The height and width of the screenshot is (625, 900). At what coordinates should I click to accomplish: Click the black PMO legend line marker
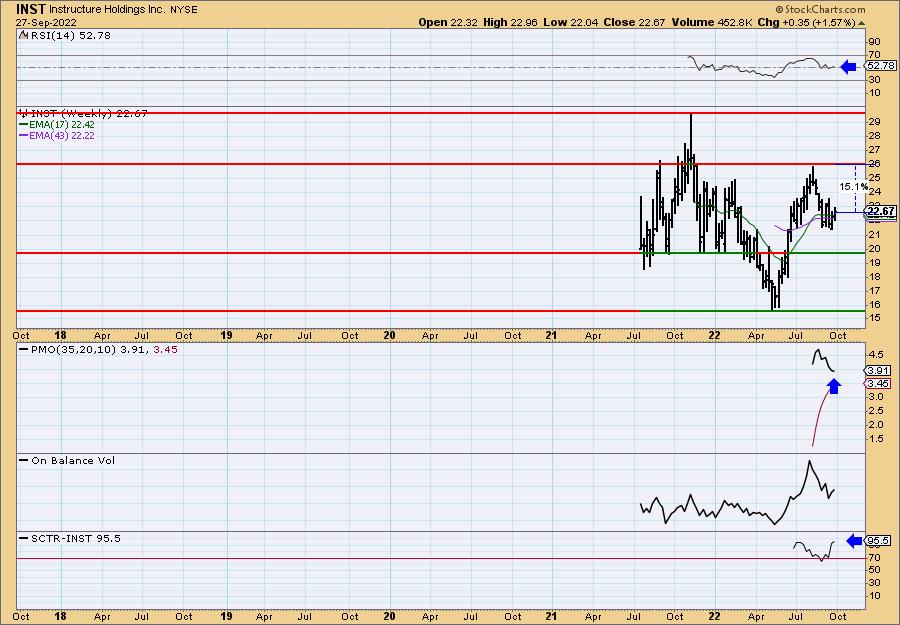[x=24, y=350]
